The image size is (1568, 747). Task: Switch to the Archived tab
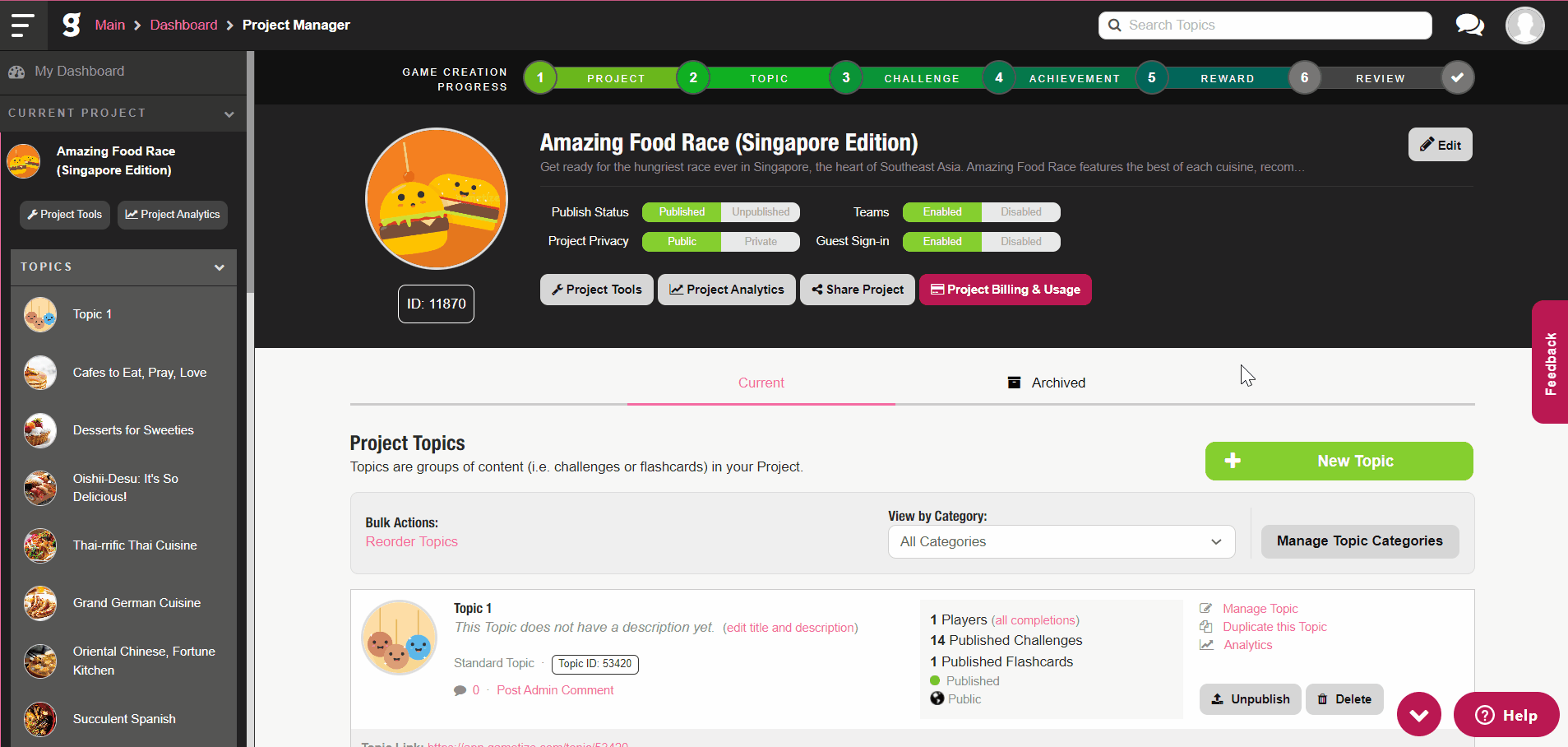(1047, 383)
